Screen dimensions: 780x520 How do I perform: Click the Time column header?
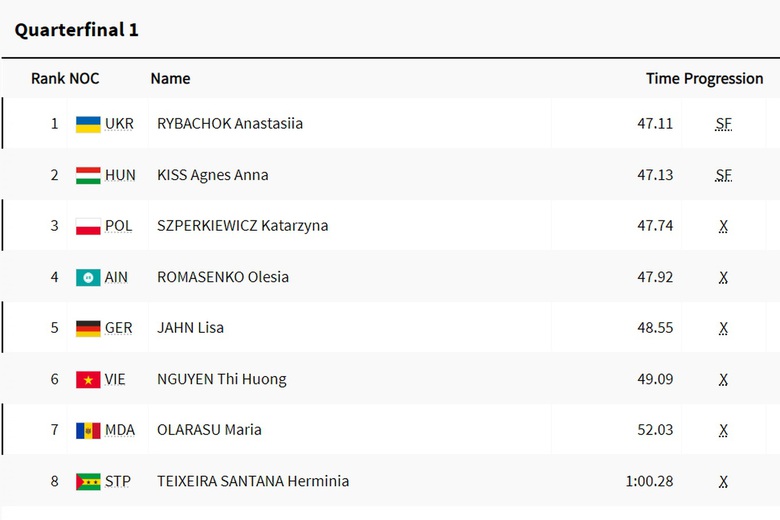point(662,78)
